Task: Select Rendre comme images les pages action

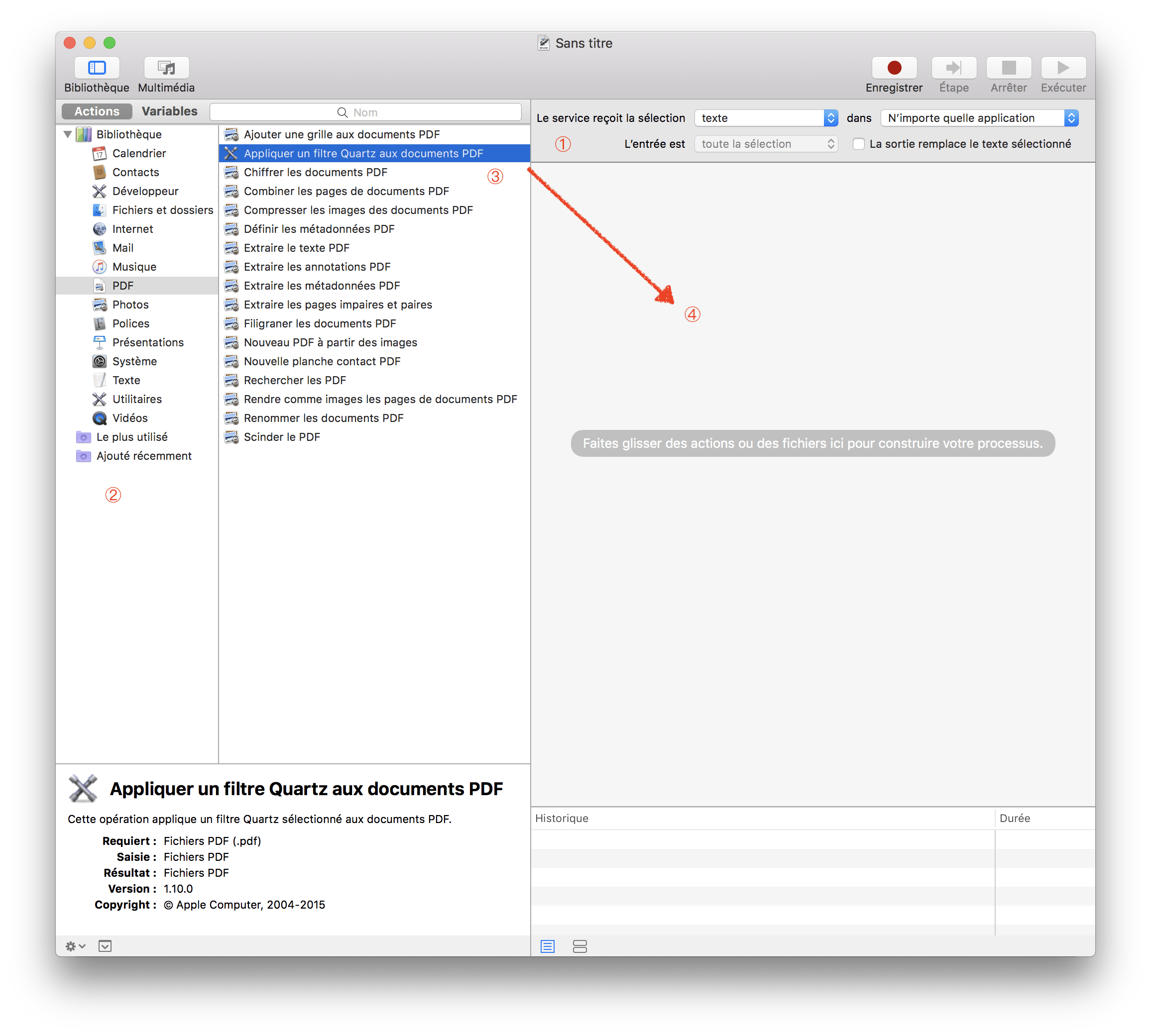Action: pyautogui.click(x=374, y=399)
